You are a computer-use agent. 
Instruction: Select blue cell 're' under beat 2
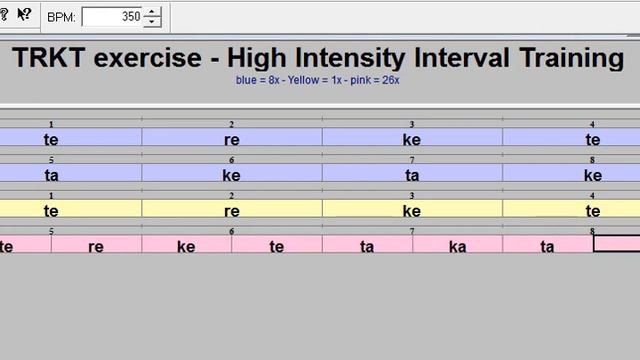232,137
